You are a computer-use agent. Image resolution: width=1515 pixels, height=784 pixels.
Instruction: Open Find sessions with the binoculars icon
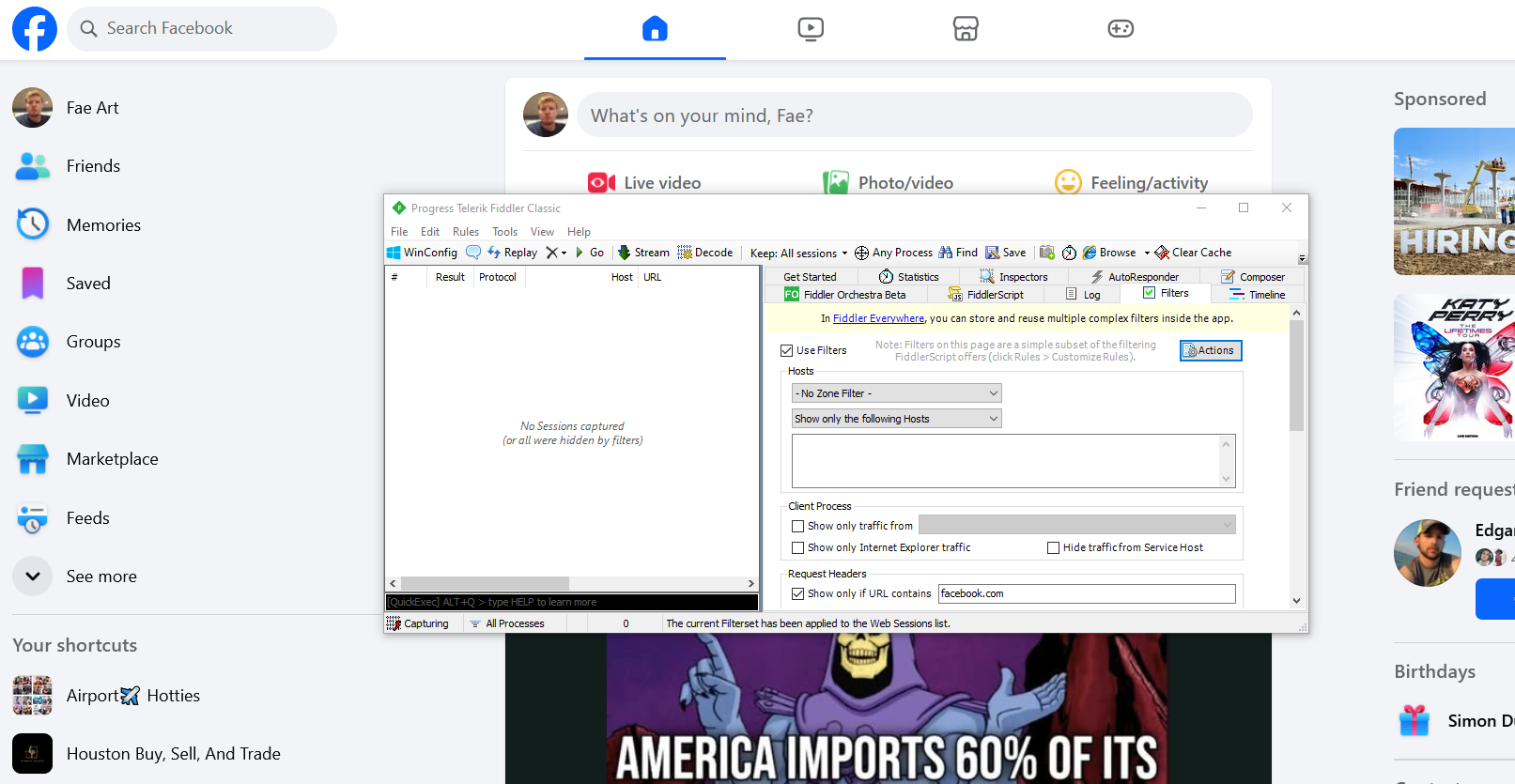(958, 253)
